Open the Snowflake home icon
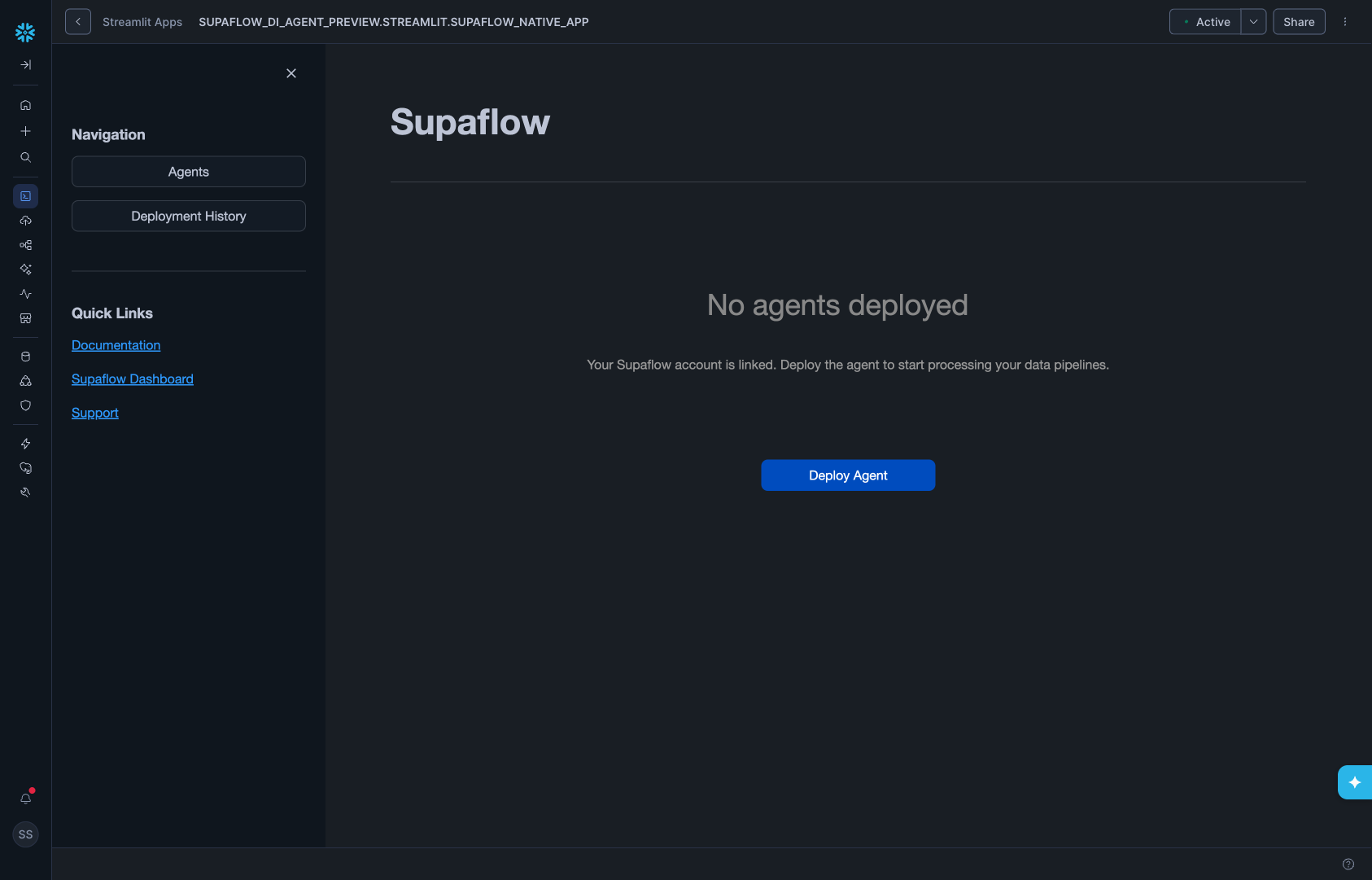1372x880 pixels. pos(25,105)
